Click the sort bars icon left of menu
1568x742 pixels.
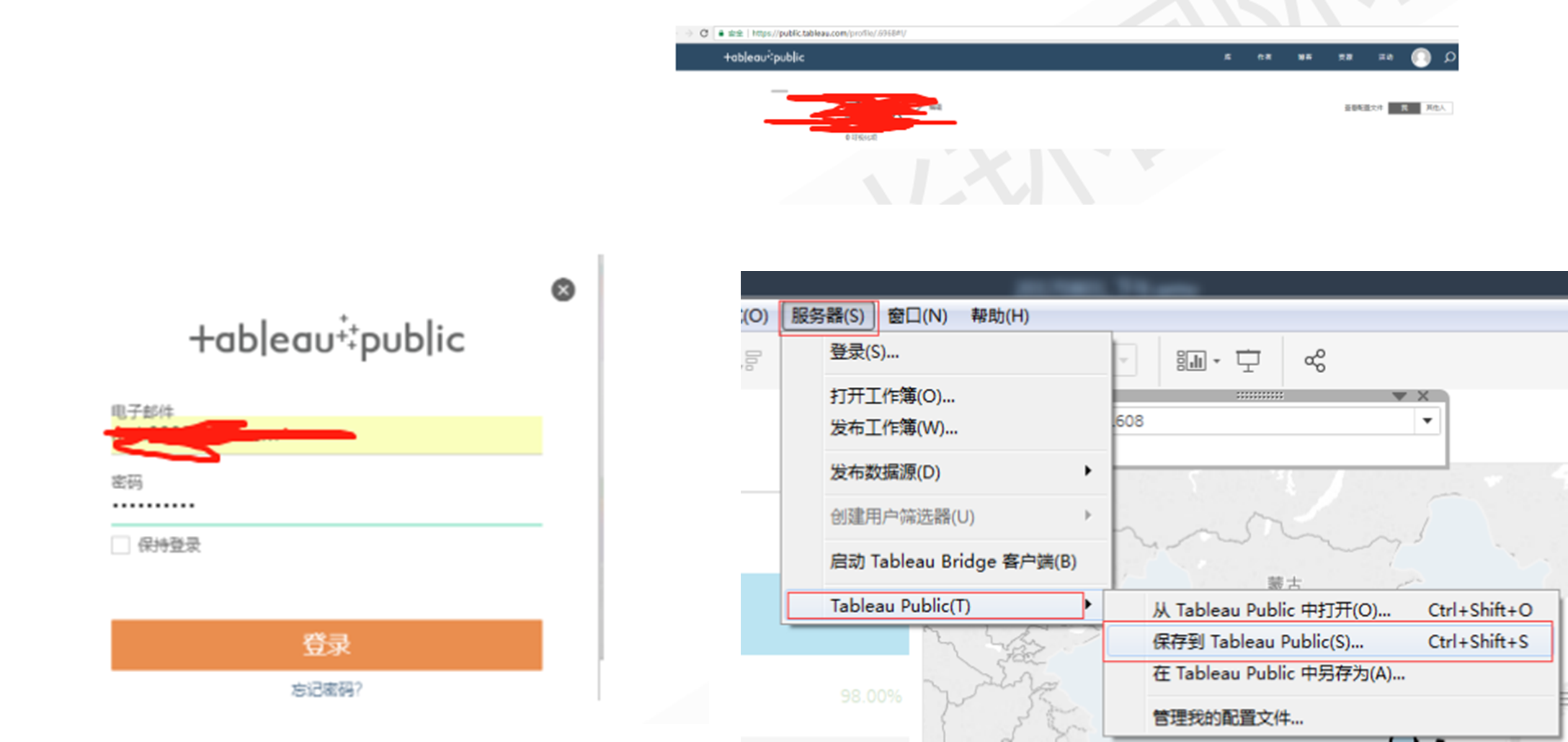click(x=753, y=360)
